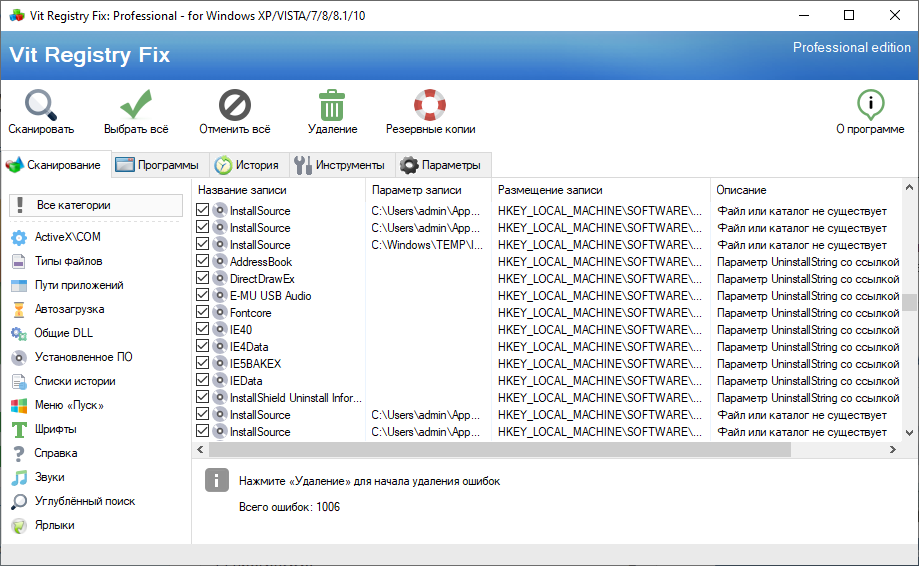Select Списки истории category
Screen dimensions: 919x566
click(63, 381)
